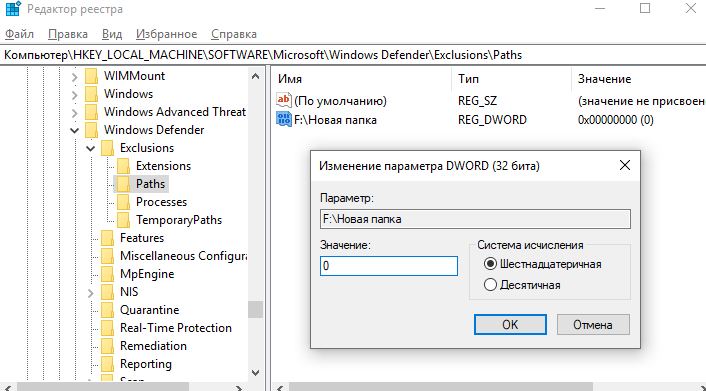Confirm the dialog with OK
706x391 pixels.
coord(510,325)
